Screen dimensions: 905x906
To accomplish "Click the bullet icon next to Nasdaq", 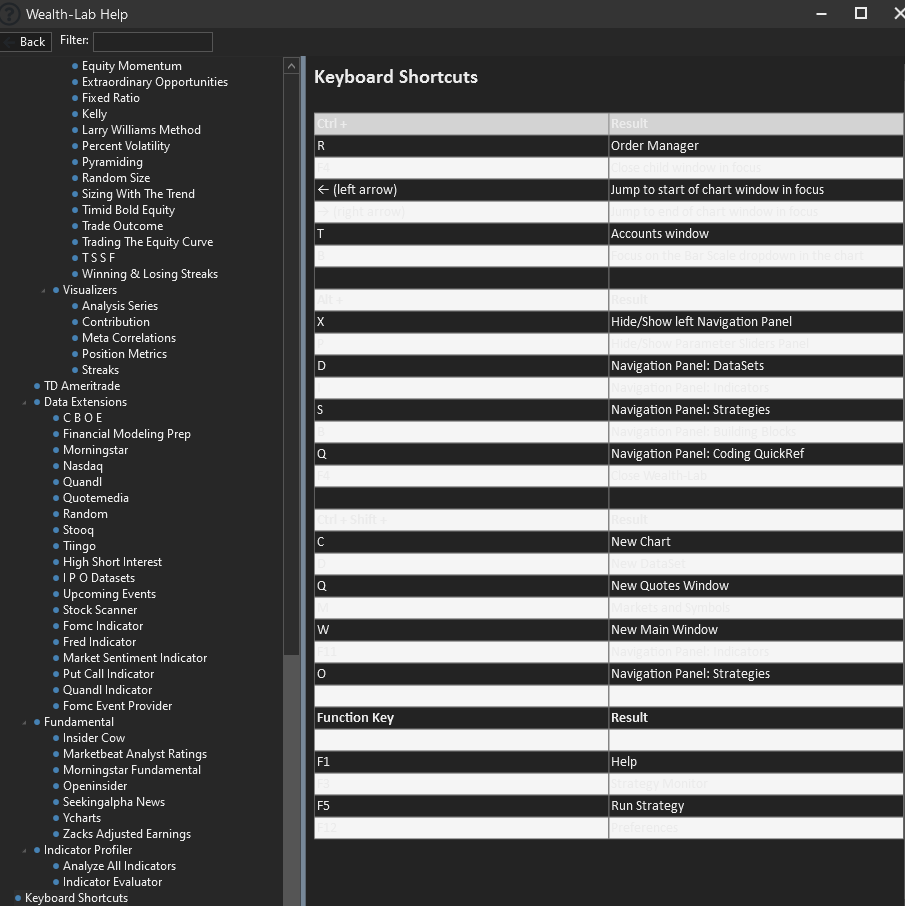I will point(56,466).
